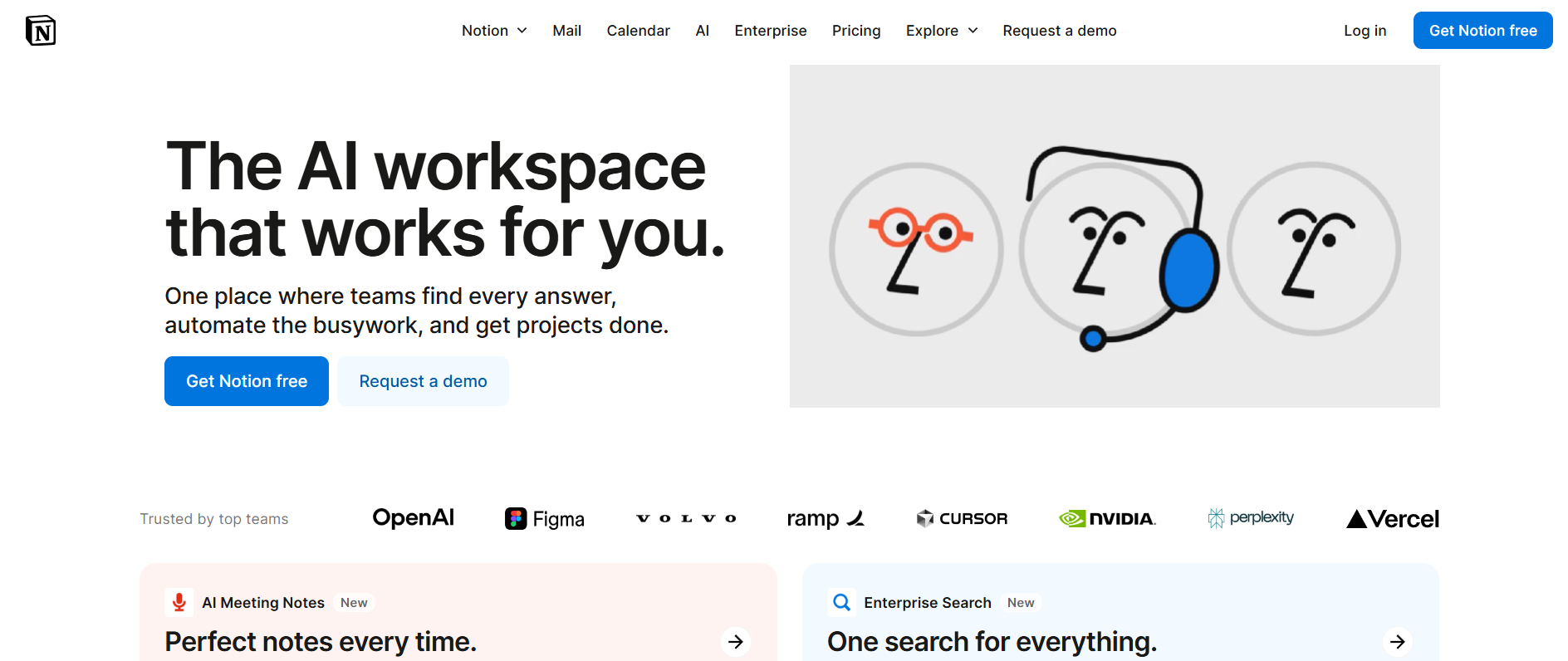Click arrow on AI Meeting Notes card
The width and height of the screenshot is (1568, 661).
[x=736, y=642]
